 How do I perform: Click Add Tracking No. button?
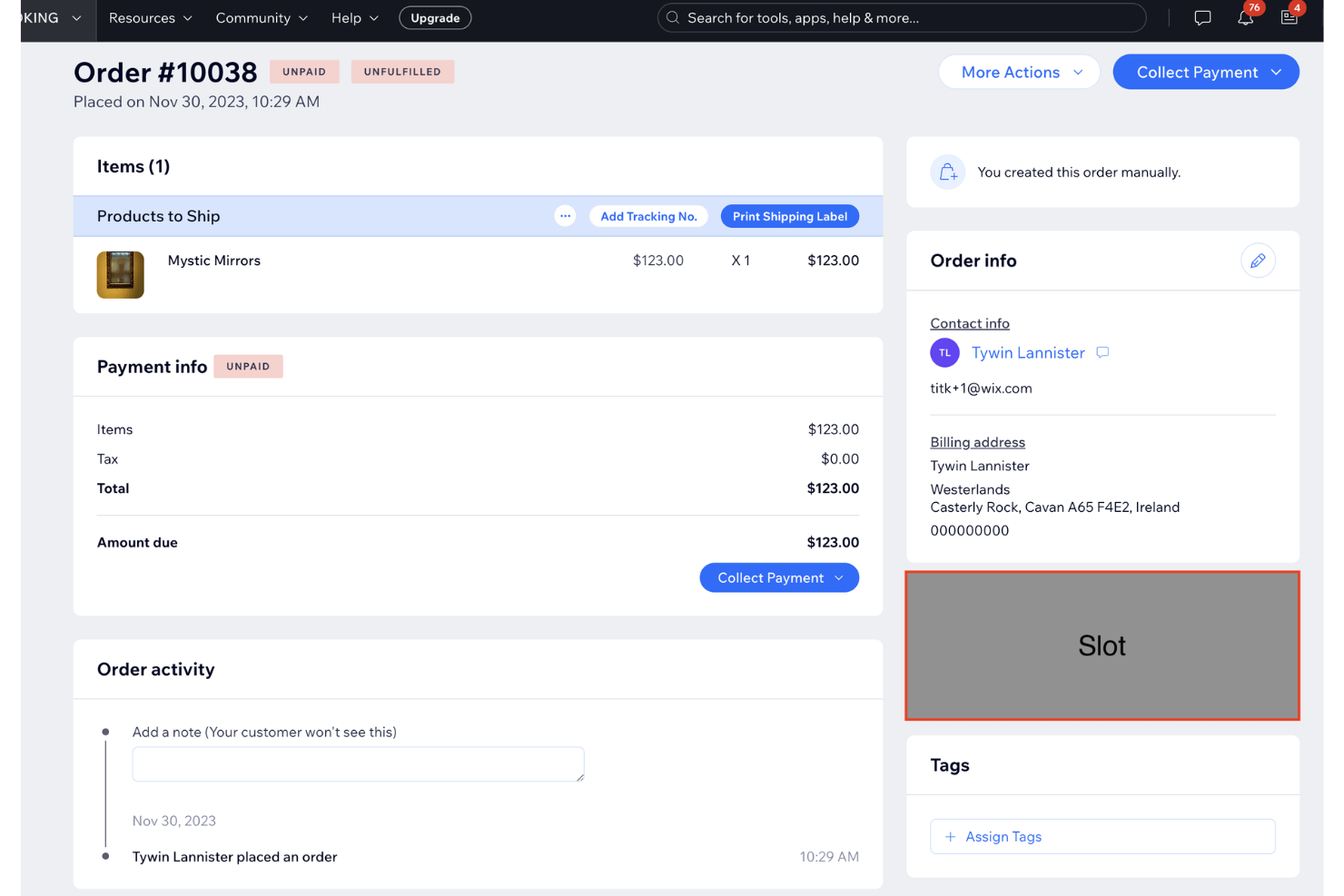pos(648,216)
